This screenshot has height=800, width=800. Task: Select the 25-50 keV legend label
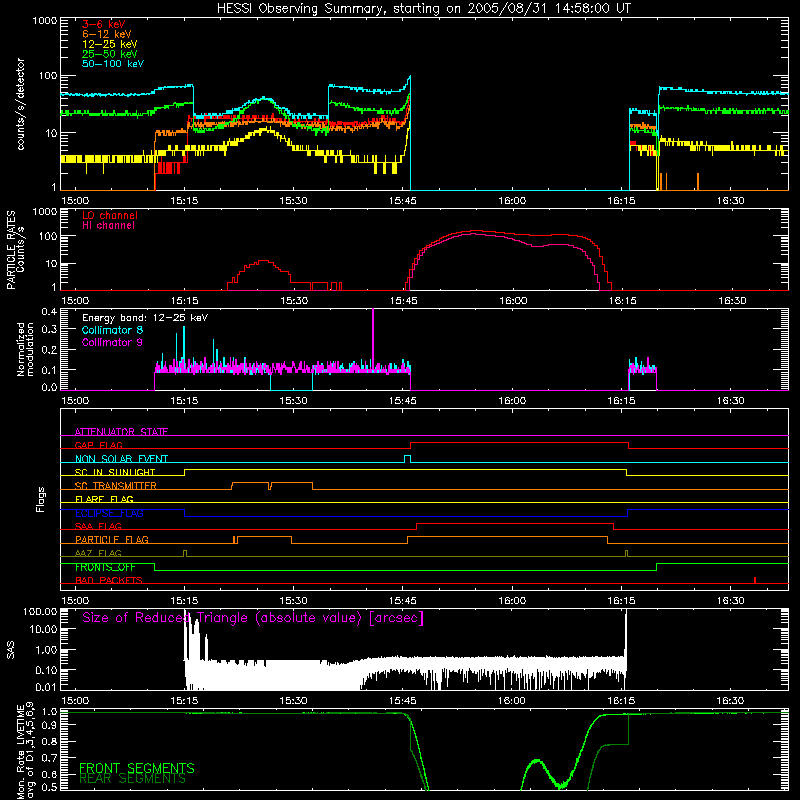point(110,54)
